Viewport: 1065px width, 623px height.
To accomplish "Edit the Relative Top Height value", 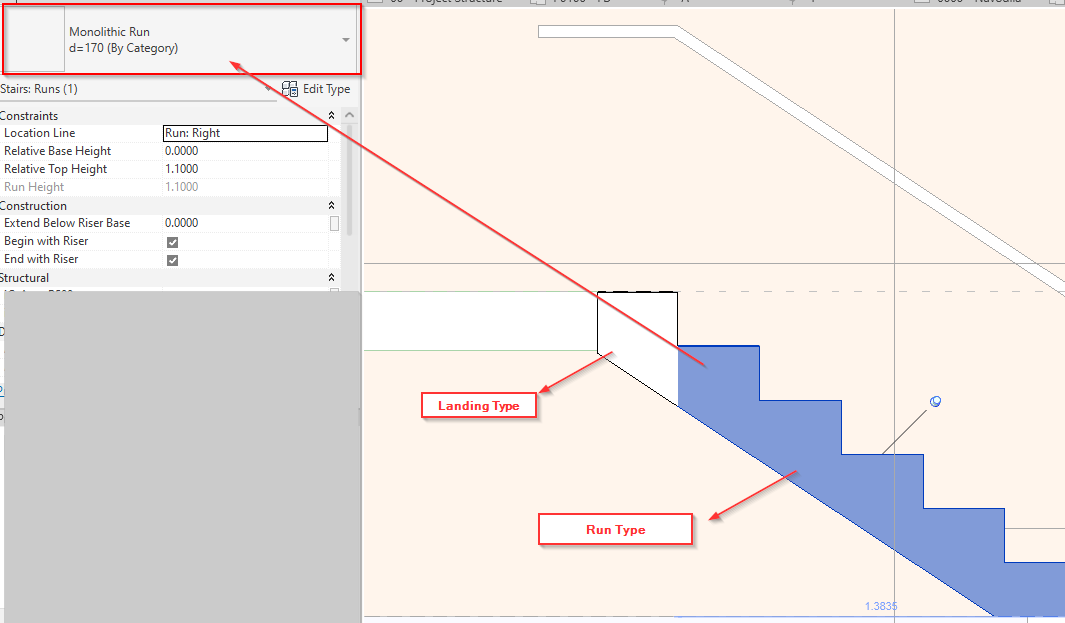I will coord(245,168).
